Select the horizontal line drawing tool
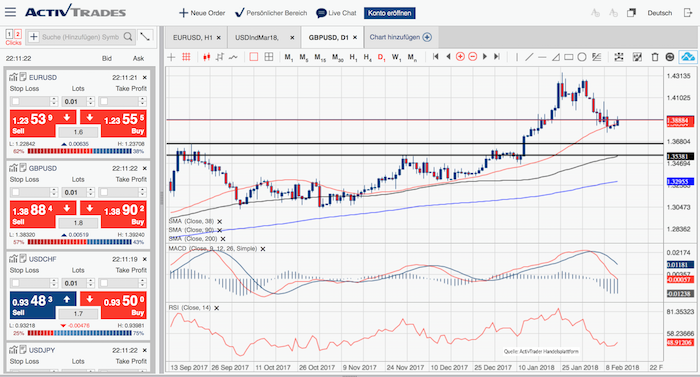 [x=542, y=57]
